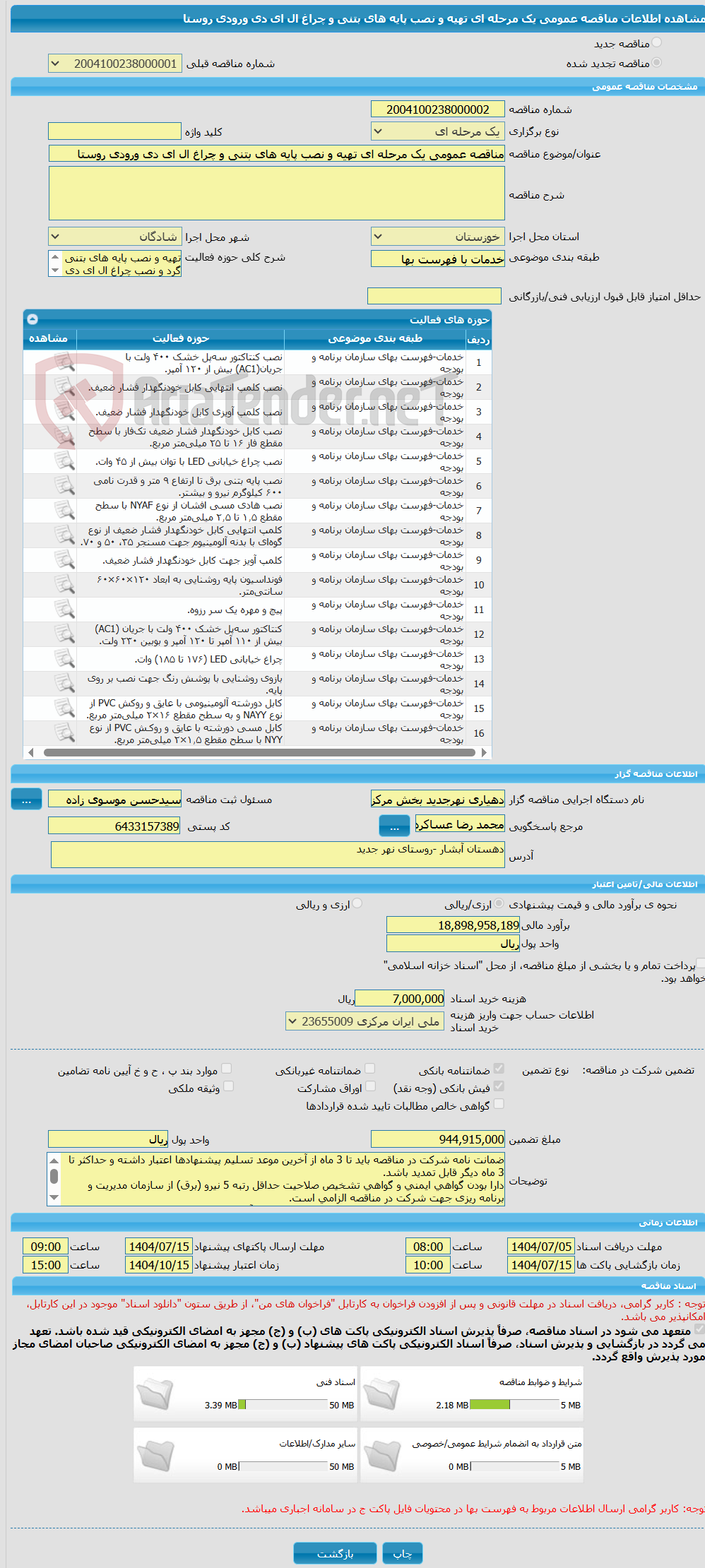
Task: Toggle موارد بند پ، ج و خ checkbox
Action: (226, 1069)
